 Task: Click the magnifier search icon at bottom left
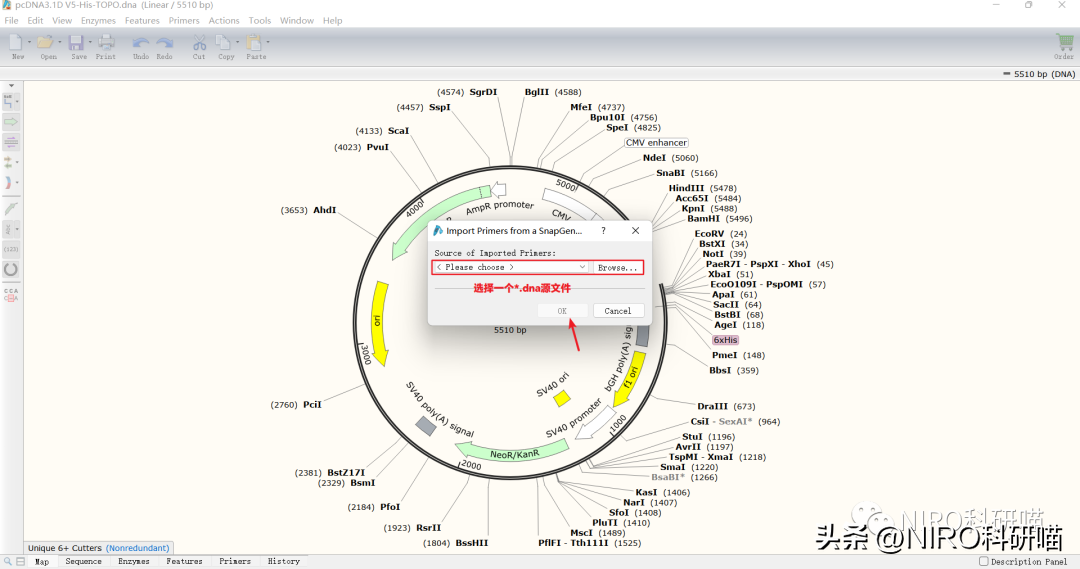[x=8, y=562]
